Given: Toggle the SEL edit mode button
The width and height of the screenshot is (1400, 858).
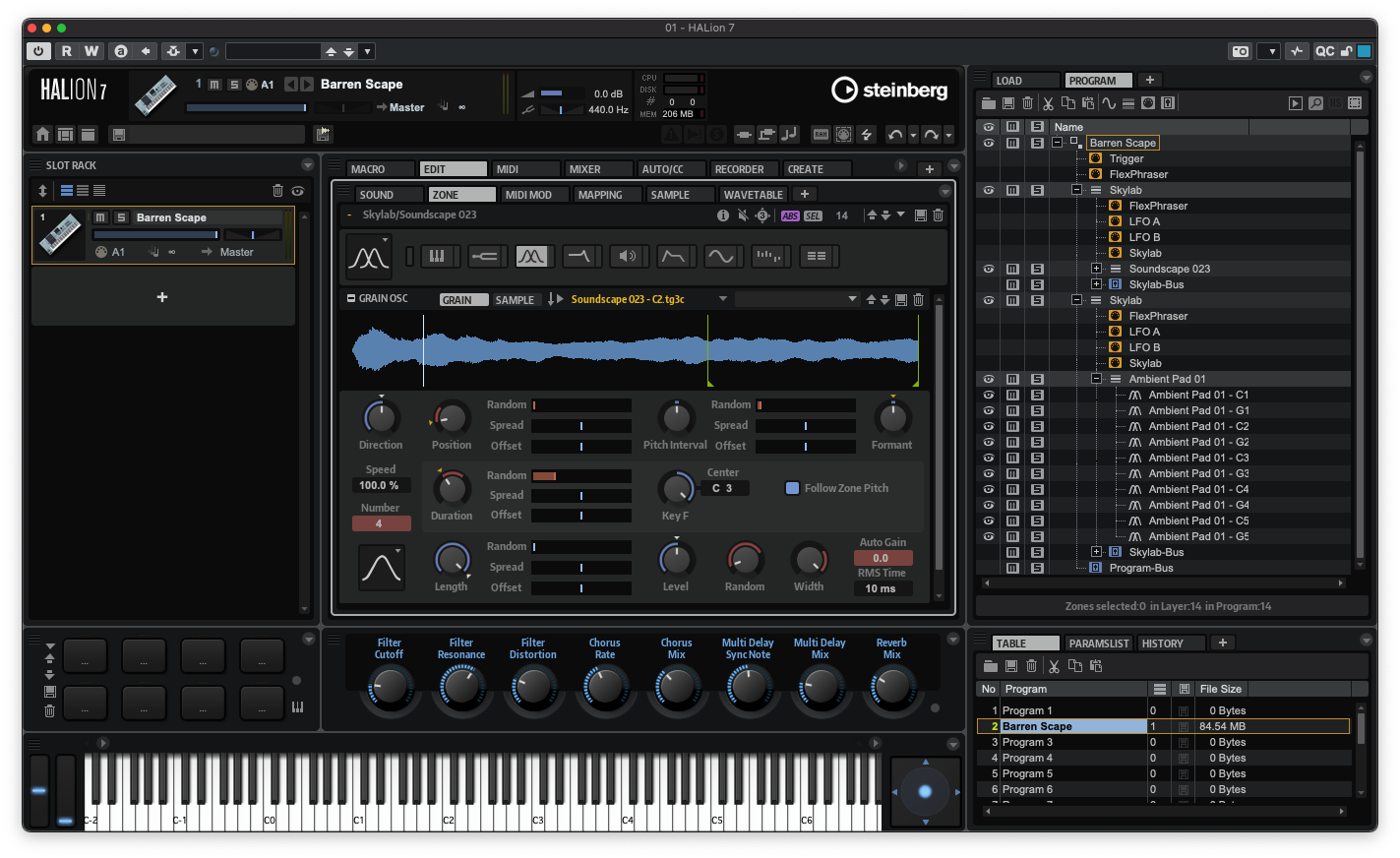Looking at the screenshot, I should point(813,215).
